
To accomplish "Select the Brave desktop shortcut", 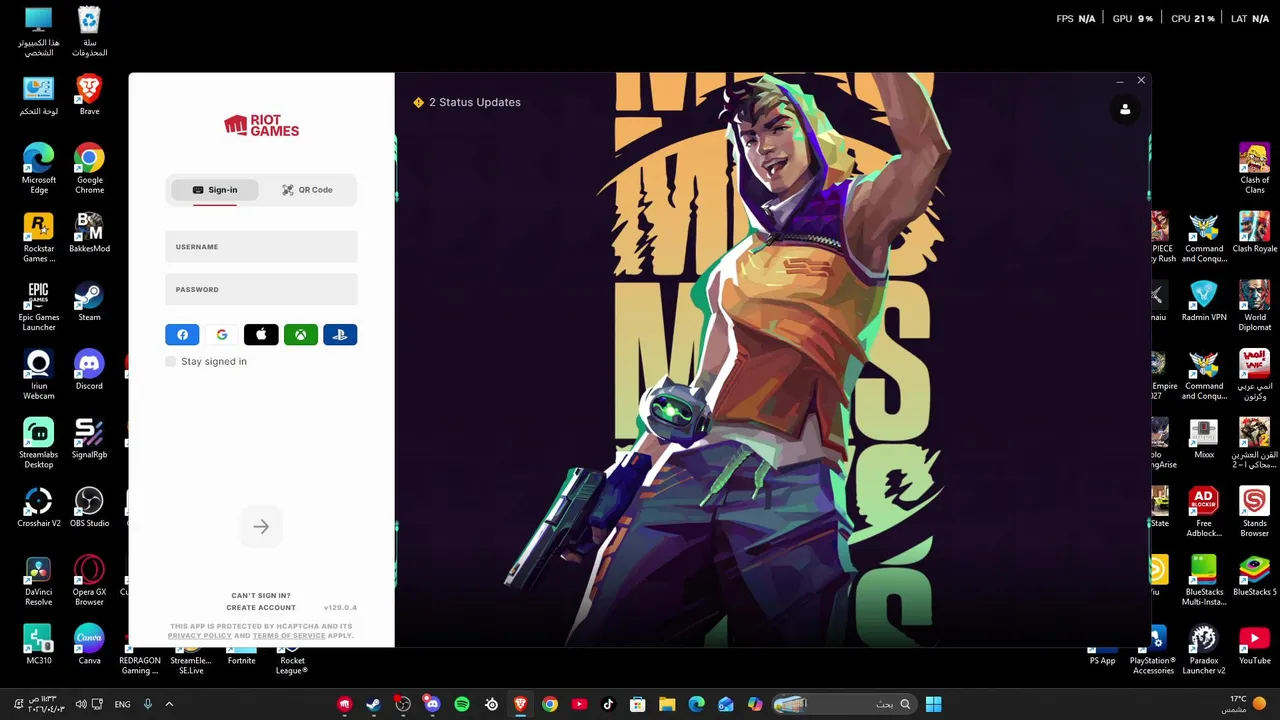I will point(89,94).
